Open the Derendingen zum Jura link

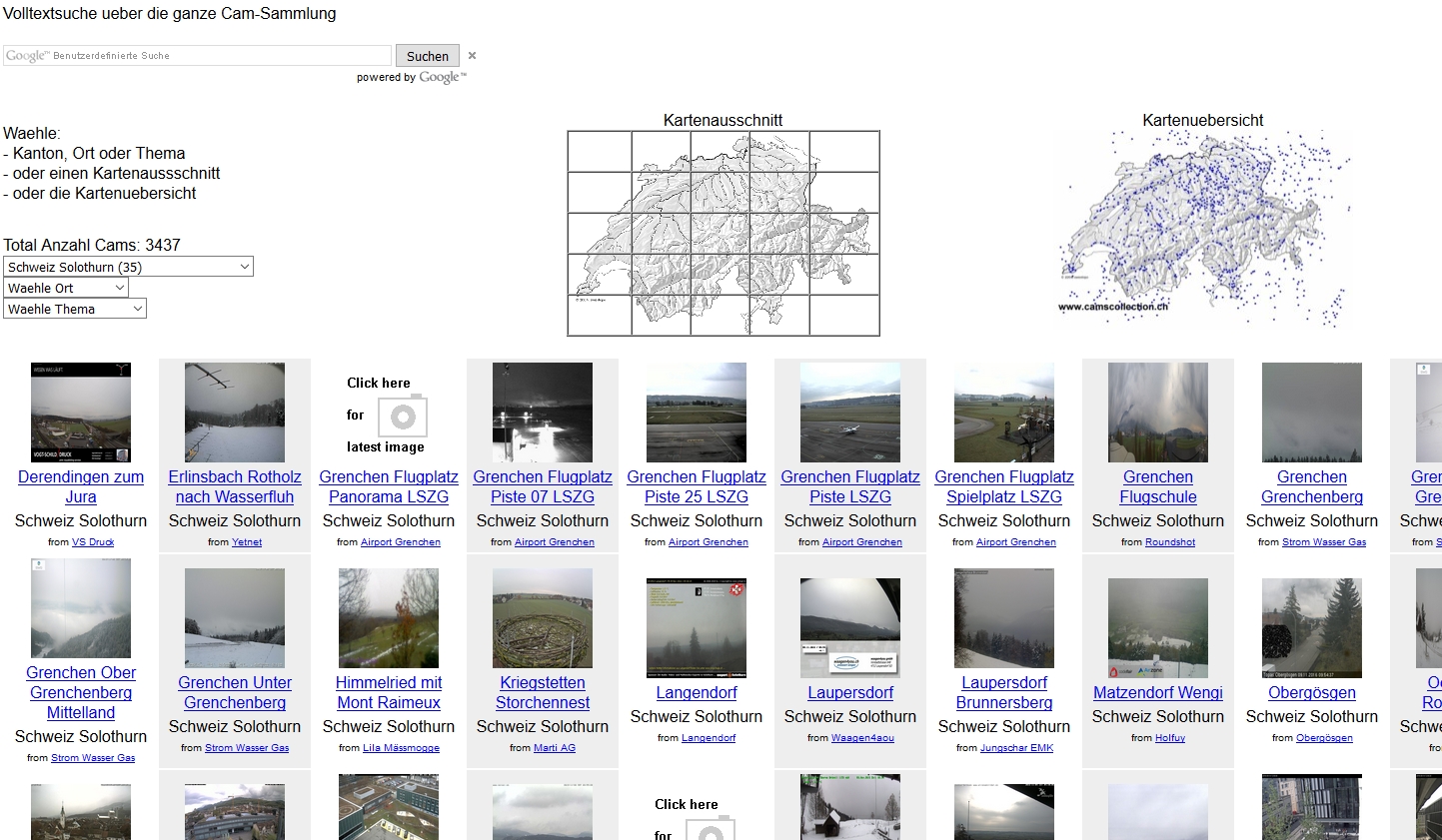(81, 487)
